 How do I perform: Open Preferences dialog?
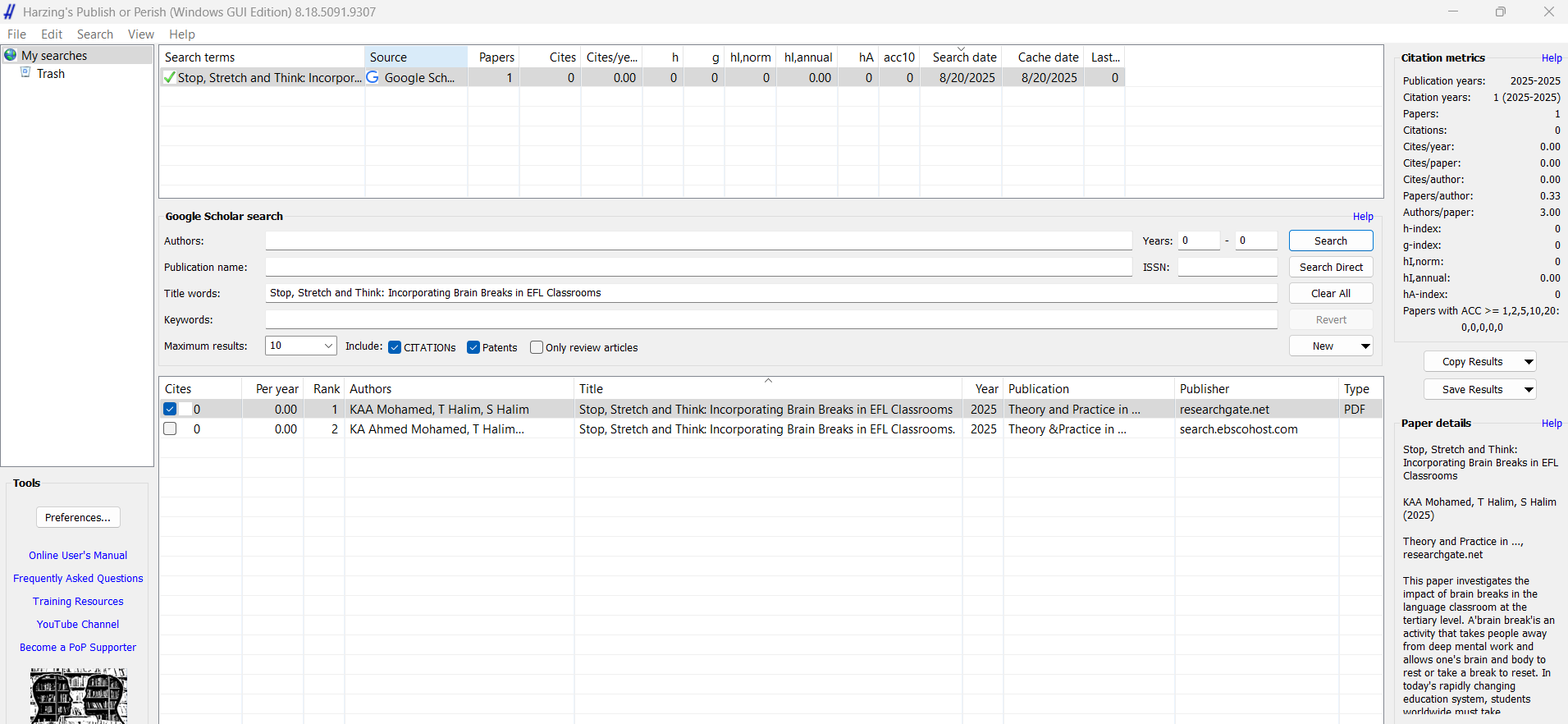click(78, 517)
